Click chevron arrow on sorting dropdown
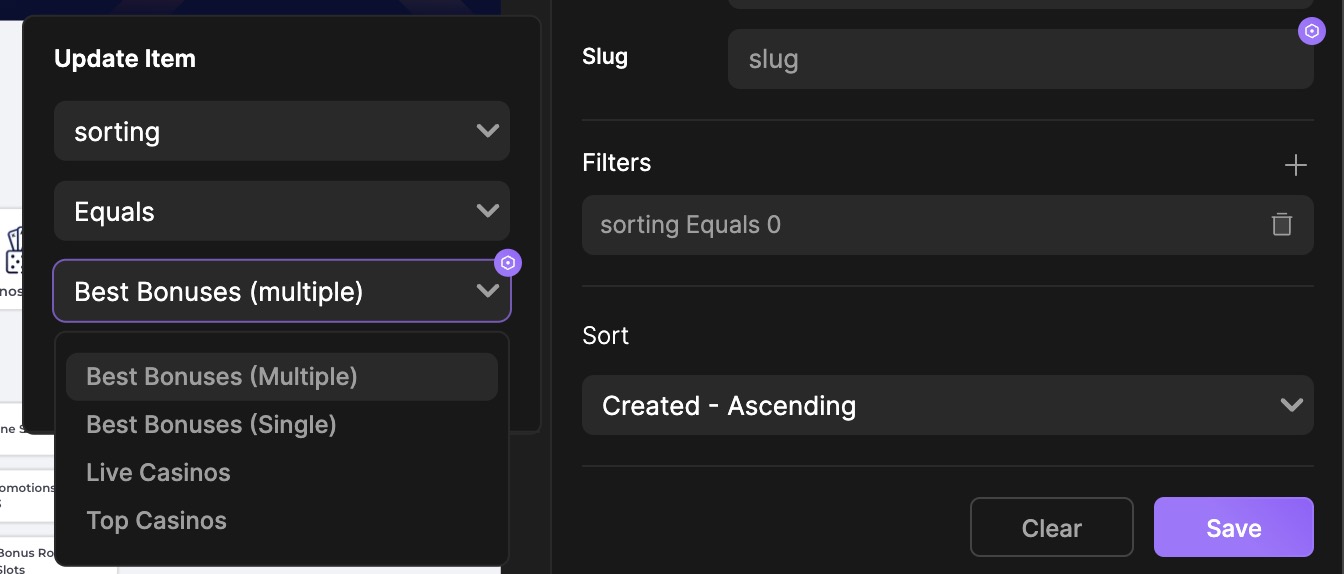Image resolution: width=1344 pixels, height=574 pixels. 488,131
